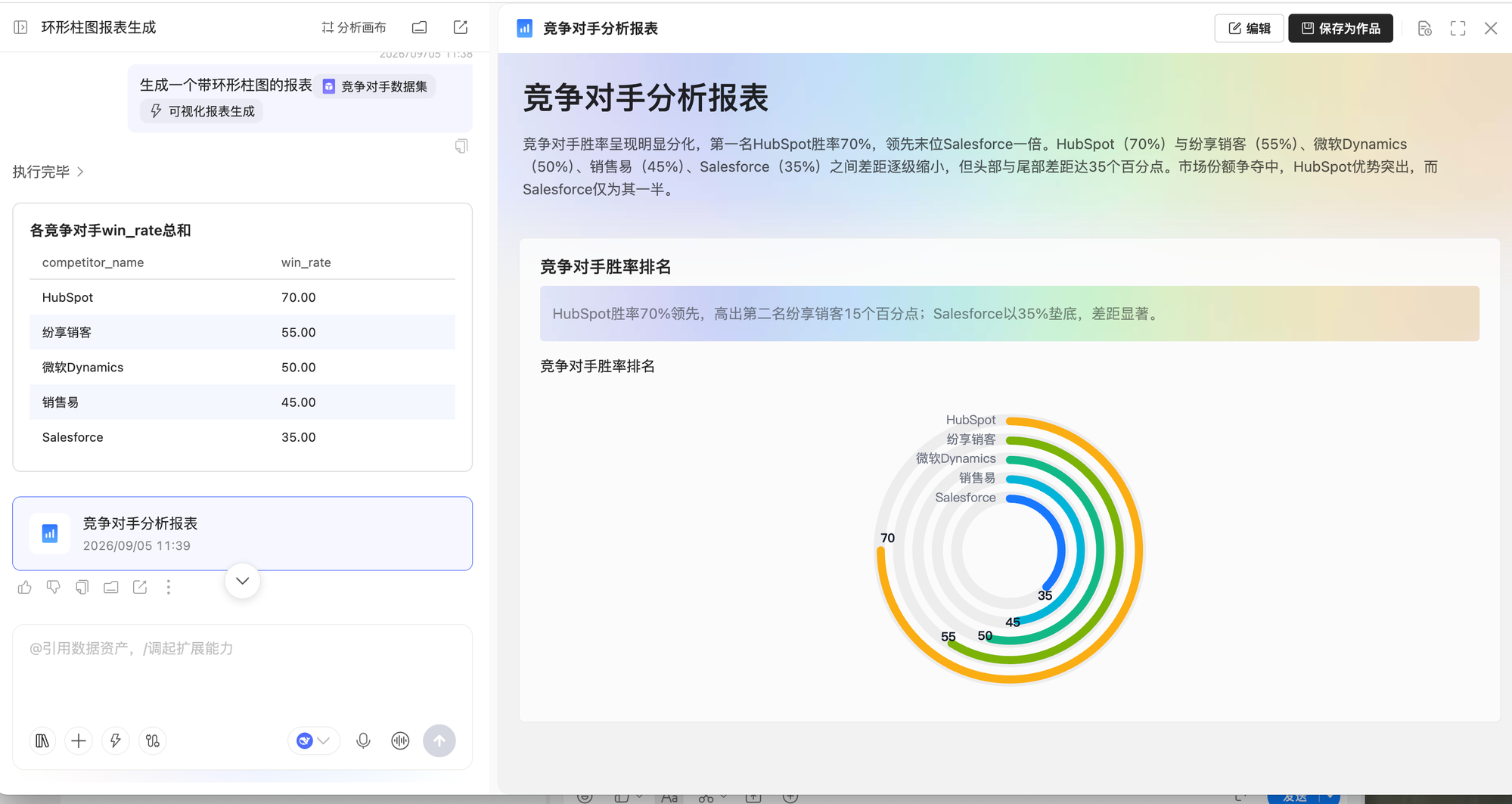1512x804 pixels.
Task: Click the HubSpot label in radial chart
Action: point(970,420)
